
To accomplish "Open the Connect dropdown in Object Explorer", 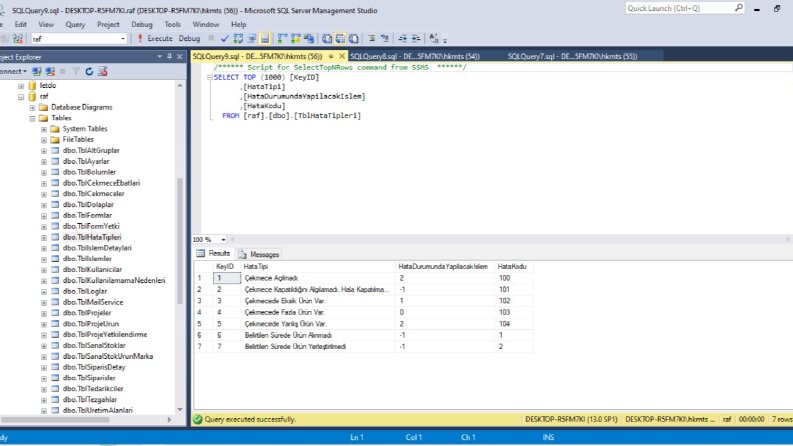I will tap(13, 71).
